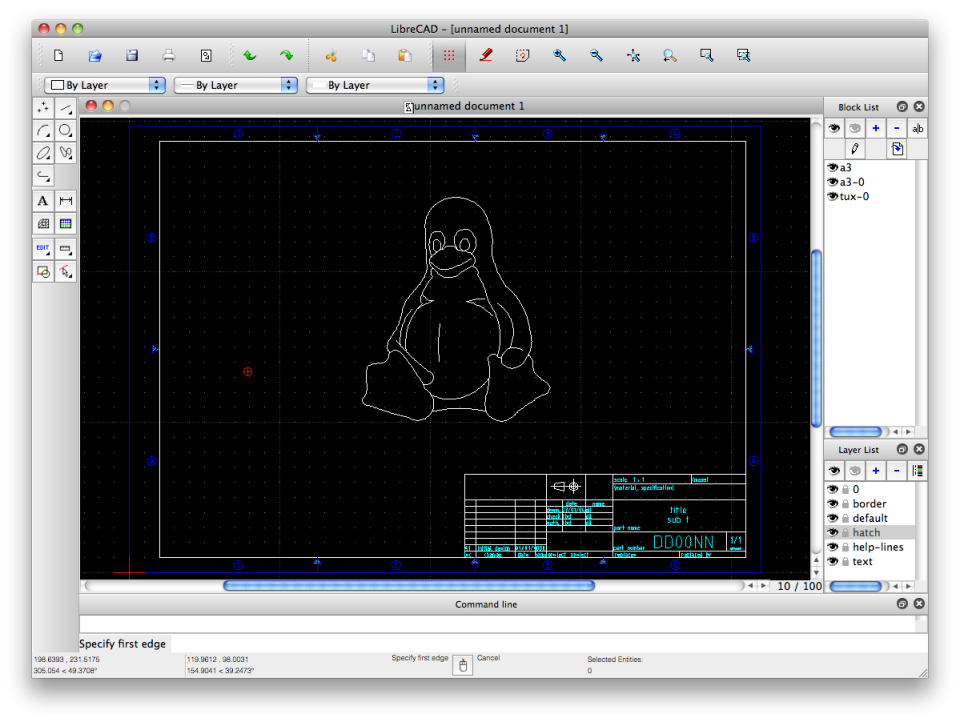This screenshot has height=722, width=960.
Task: Select the Line drawing tool
Action: tap(65, 107)
